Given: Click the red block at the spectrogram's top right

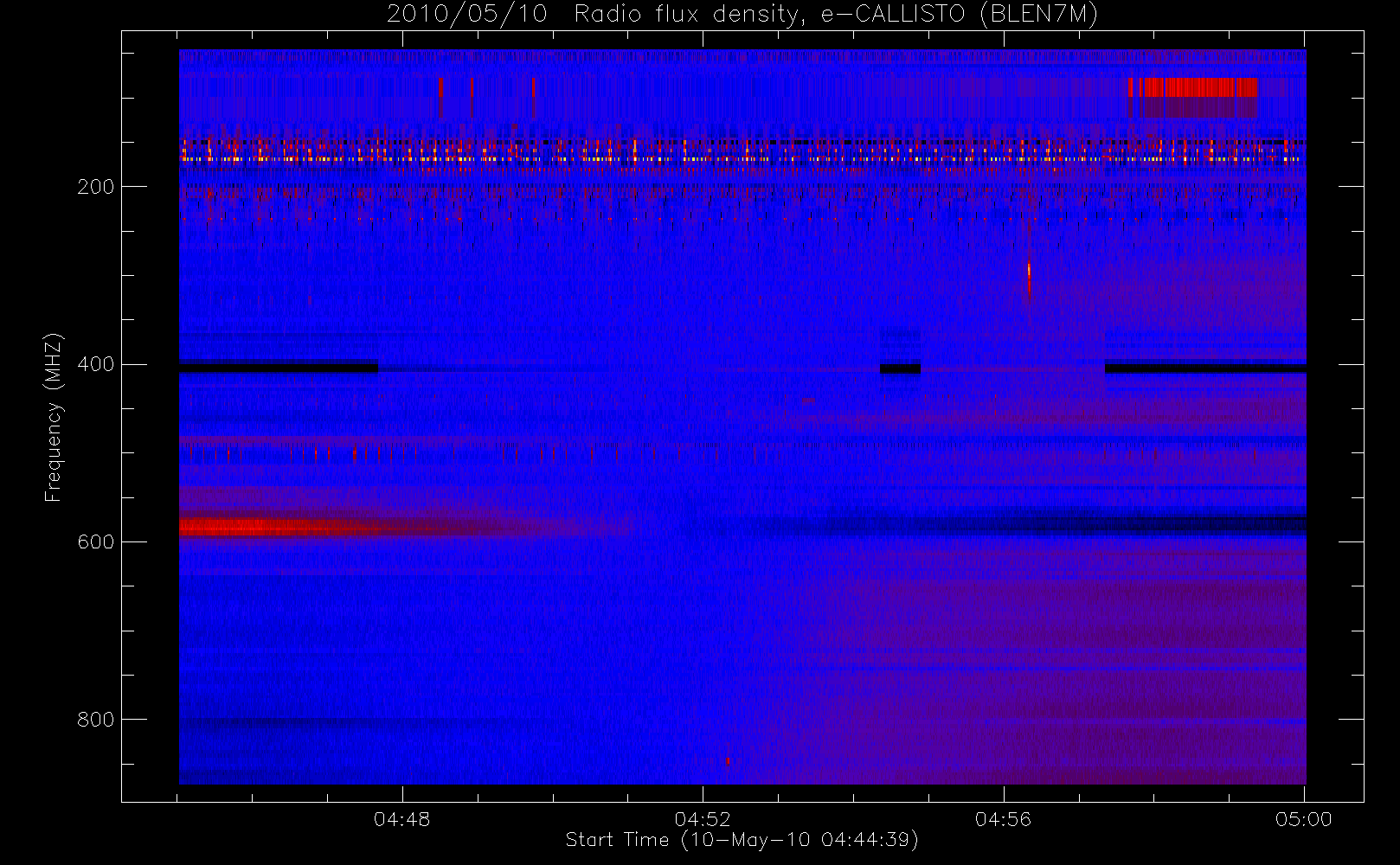Looking at the screenshot, I should [x=1194, y=87].
